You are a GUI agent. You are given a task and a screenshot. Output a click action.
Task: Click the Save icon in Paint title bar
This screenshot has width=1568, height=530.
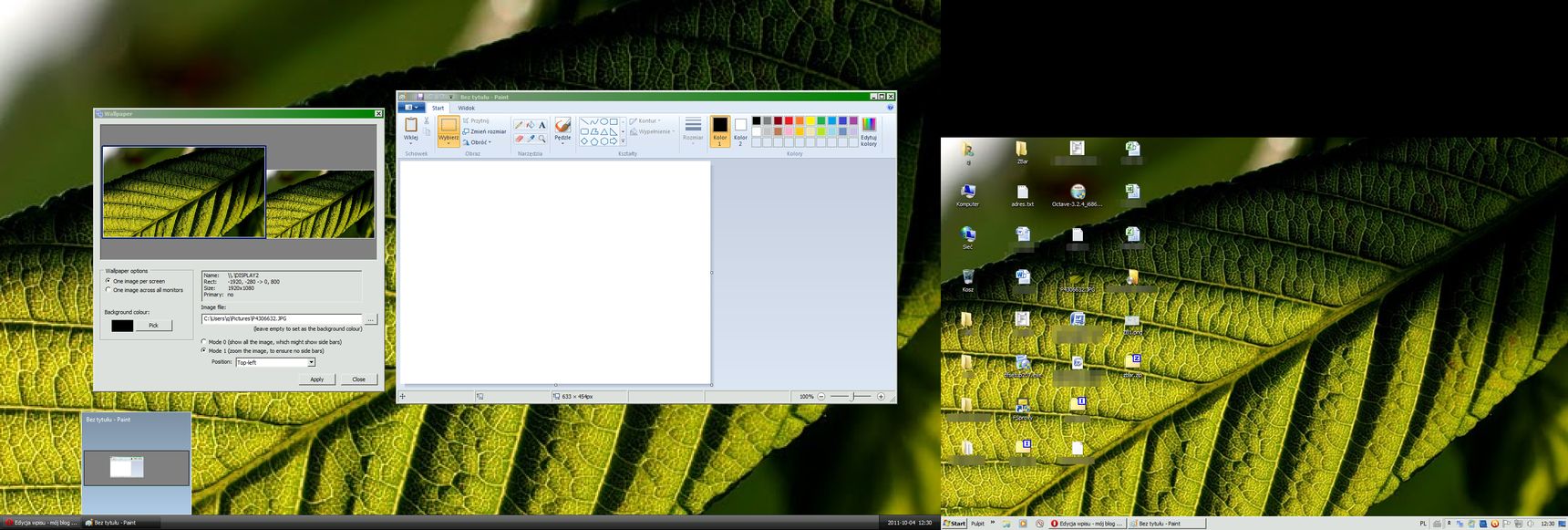(420, 97)
